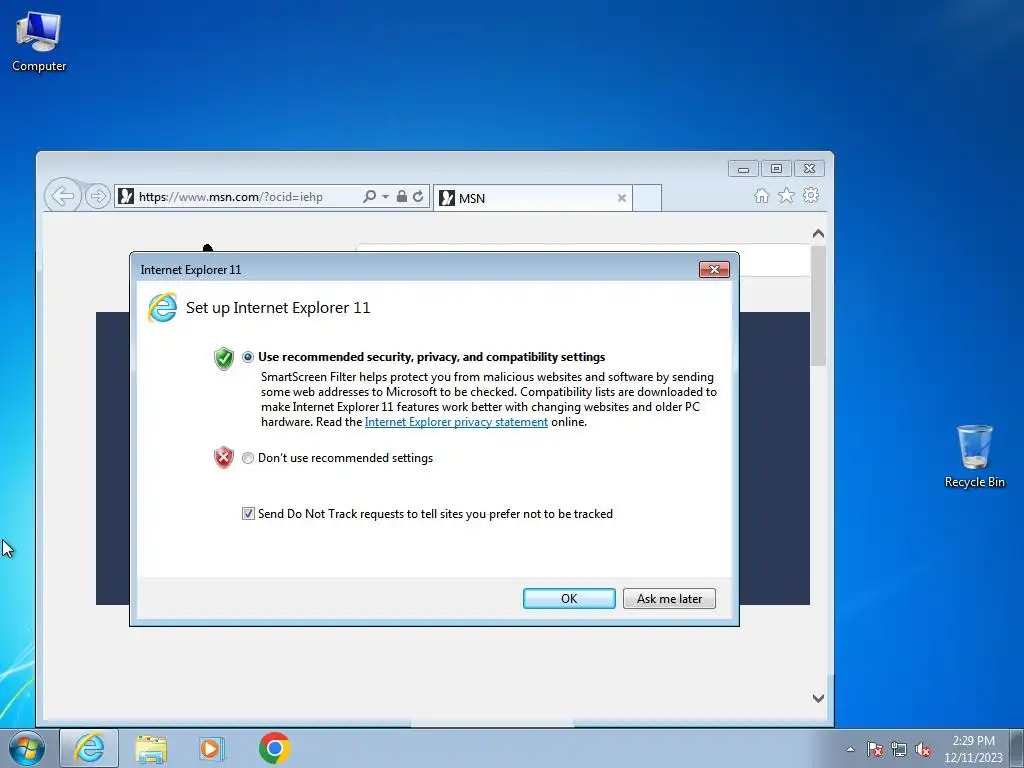This screenshot has height=768, width=1024.
Task: Click the vertical scrollbar thumb in IE
Action: coord(818,306)
